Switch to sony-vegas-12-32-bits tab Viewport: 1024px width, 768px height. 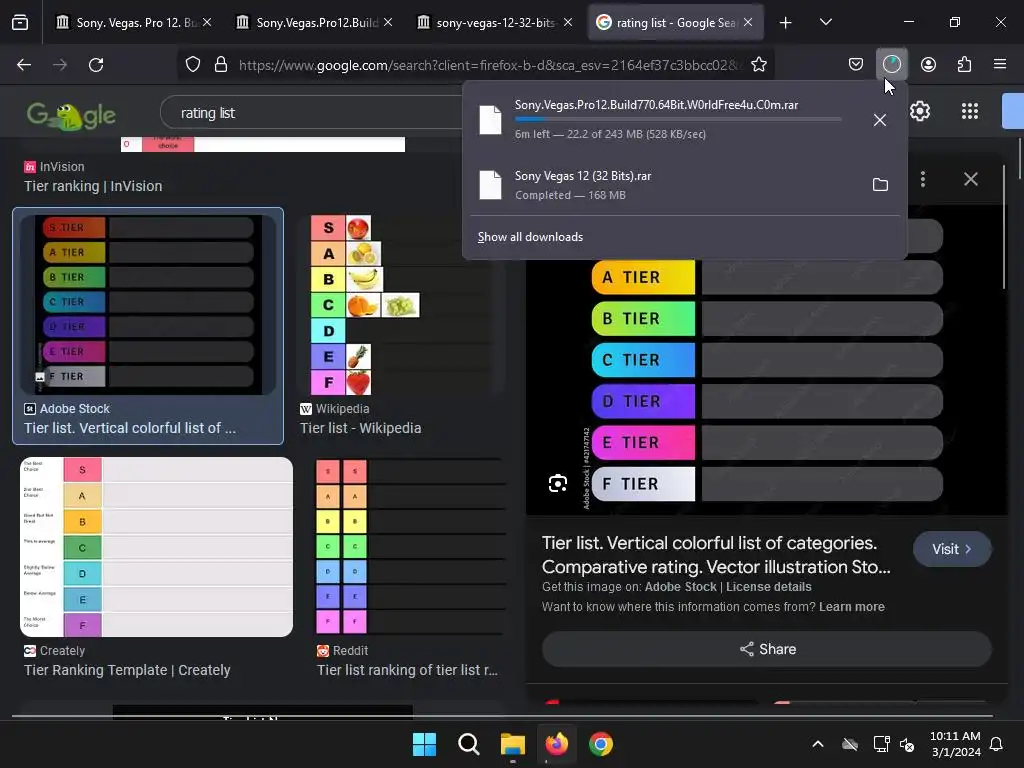(x=494, y=22)
